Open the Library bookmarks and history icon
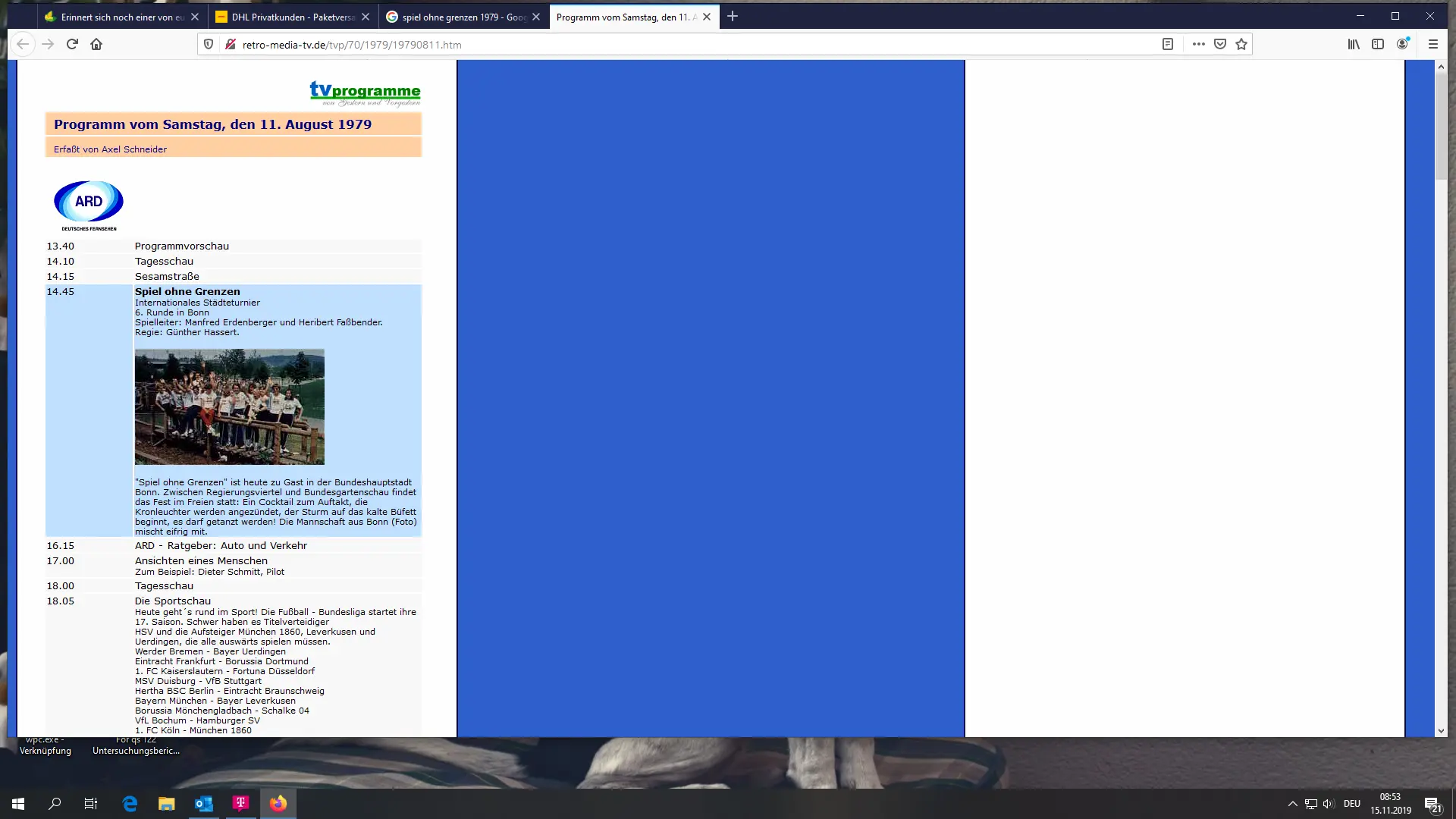The height and width of the screenshot is (819, 1456). (x=1354, y=44)
